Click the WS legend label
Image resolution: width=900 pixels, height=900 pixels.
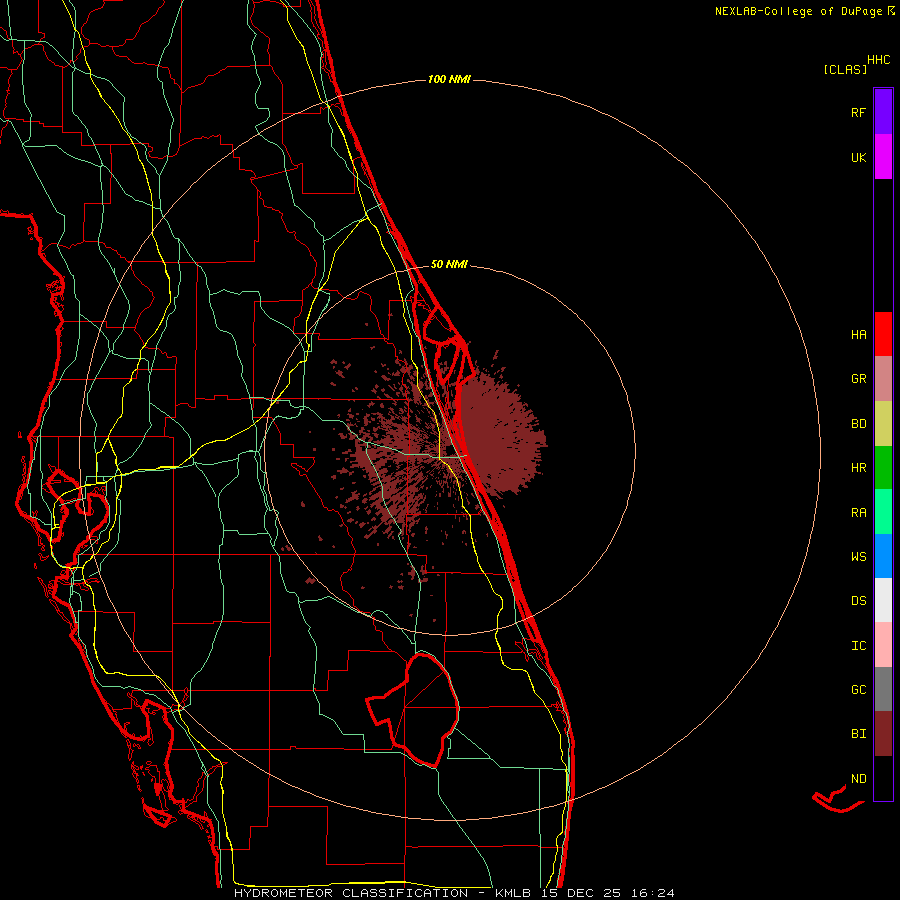click(858, 557)
